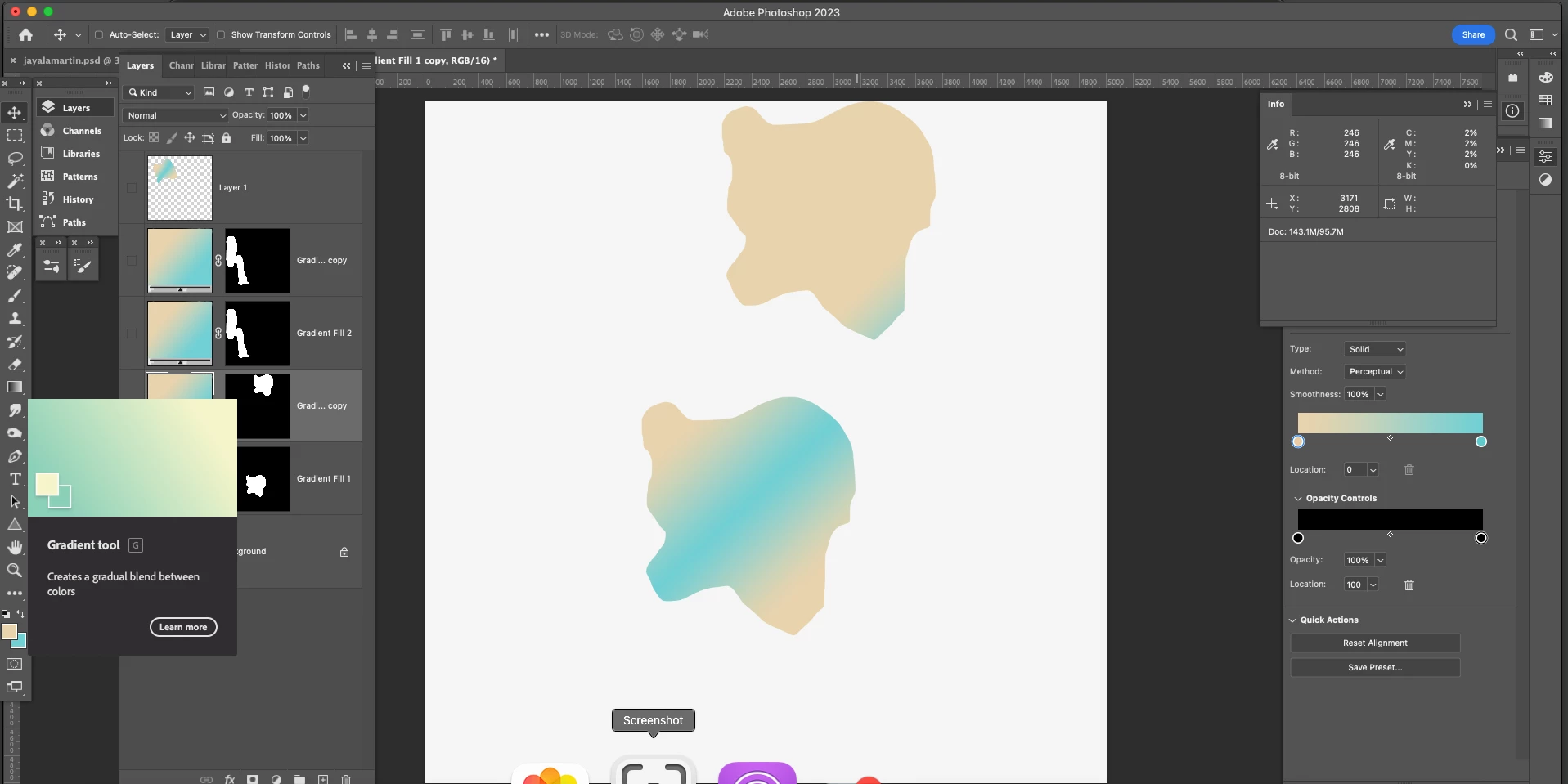The height and width of the screenshot is (784, 1568).
Task: Open the Edit Toolbar three-dots menu
Action: (x=15, y=593)
